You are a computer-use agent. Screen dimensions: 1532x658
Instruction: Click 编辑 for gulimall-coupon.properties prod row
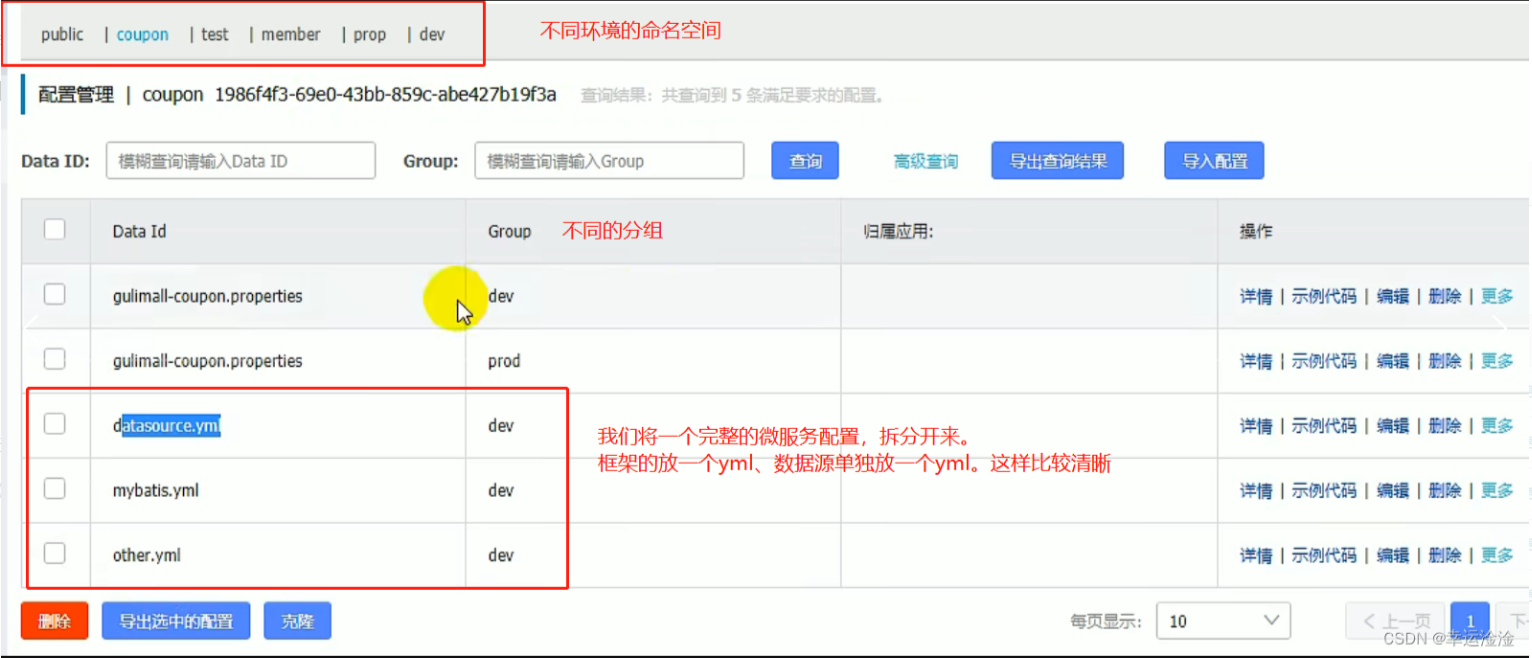(x=1393, y=361)
